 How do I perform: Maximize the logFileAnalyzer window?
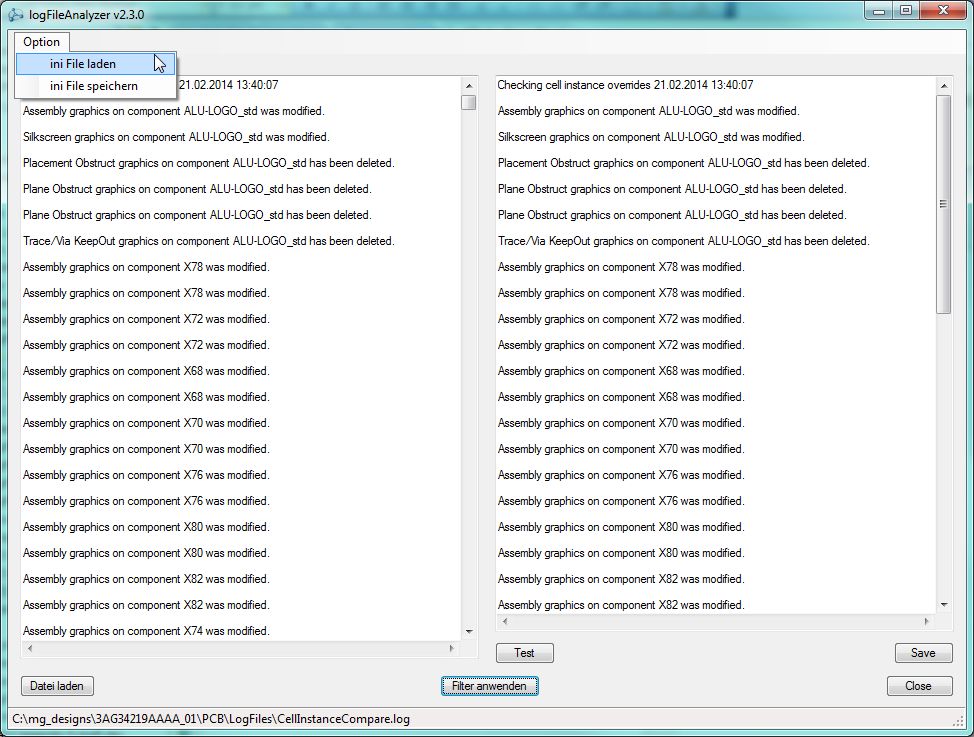905,11
